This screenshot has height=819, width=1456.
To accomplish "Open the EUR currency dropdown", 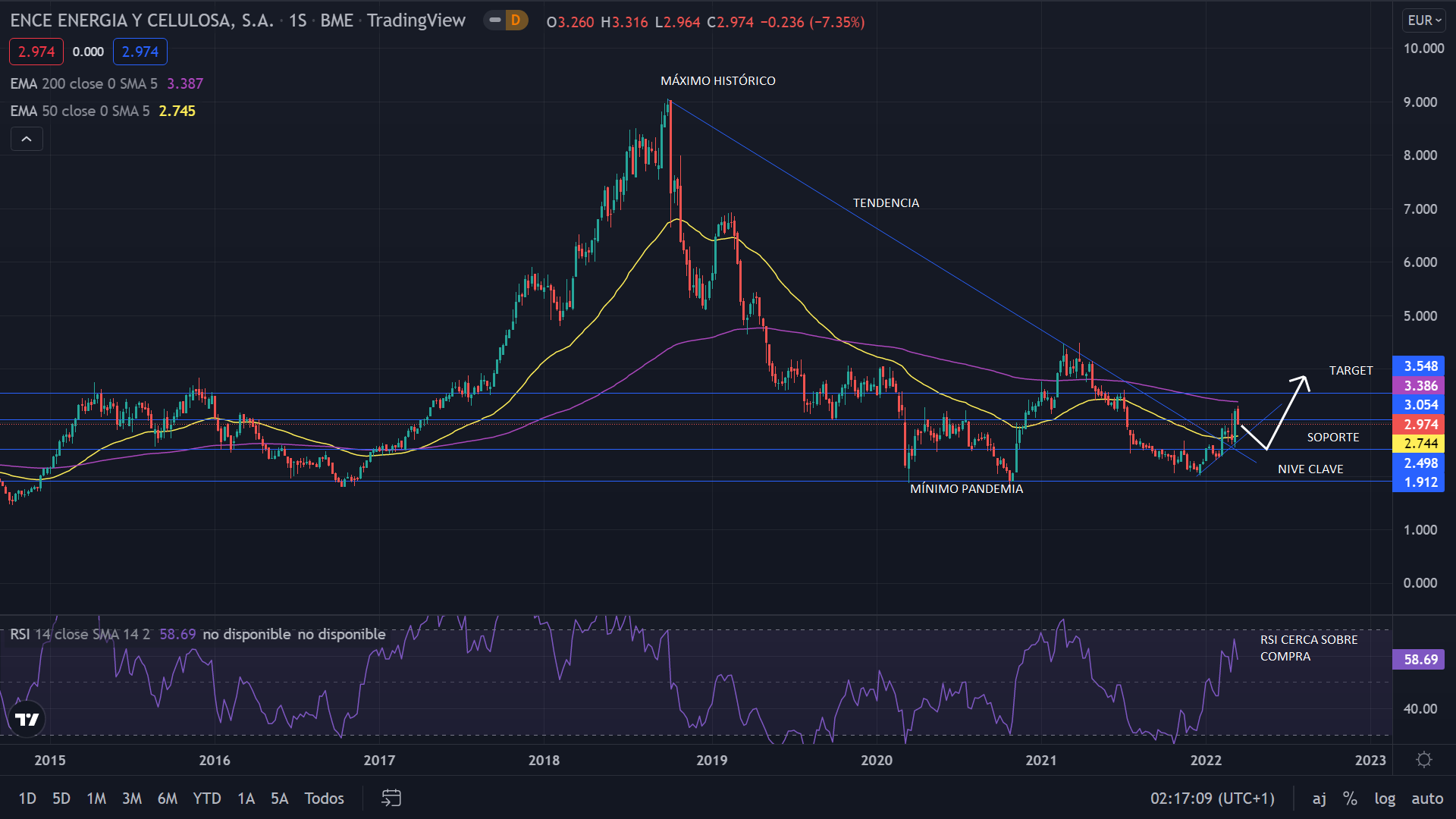I will click(1423, 20).
